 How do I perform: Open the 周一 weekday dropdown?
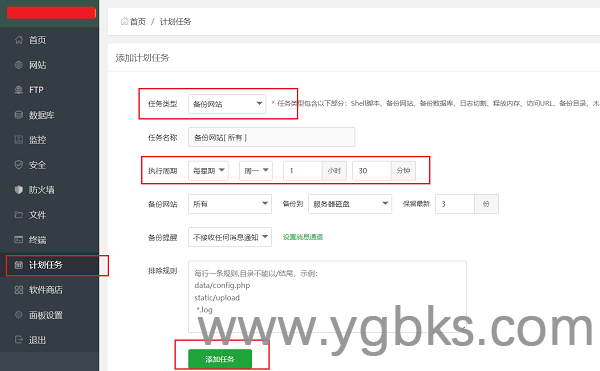pos(256,171)
